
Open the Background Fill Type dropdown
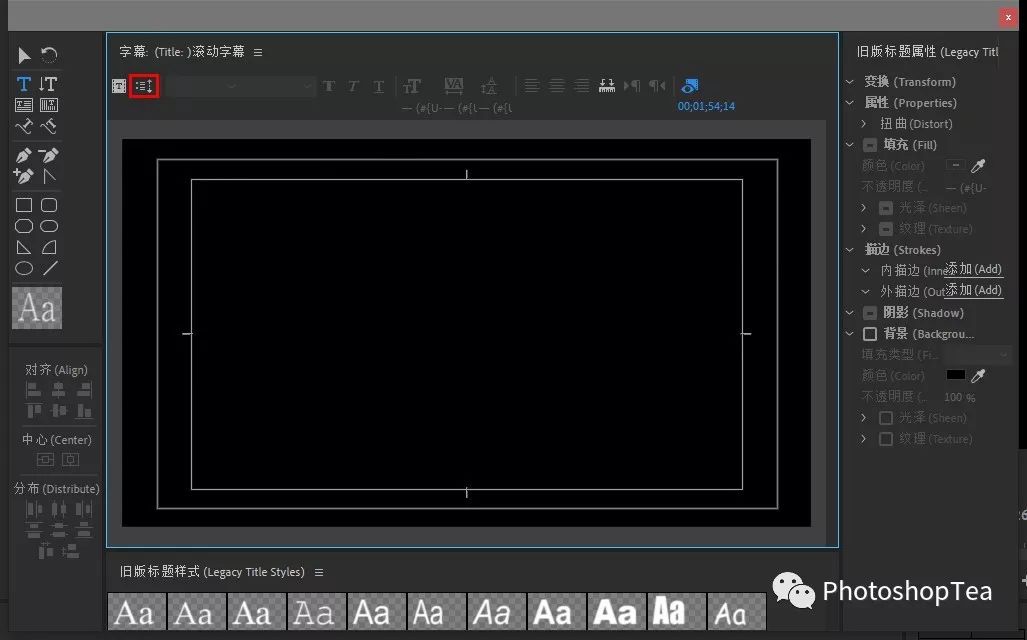[x=979, y=354]
